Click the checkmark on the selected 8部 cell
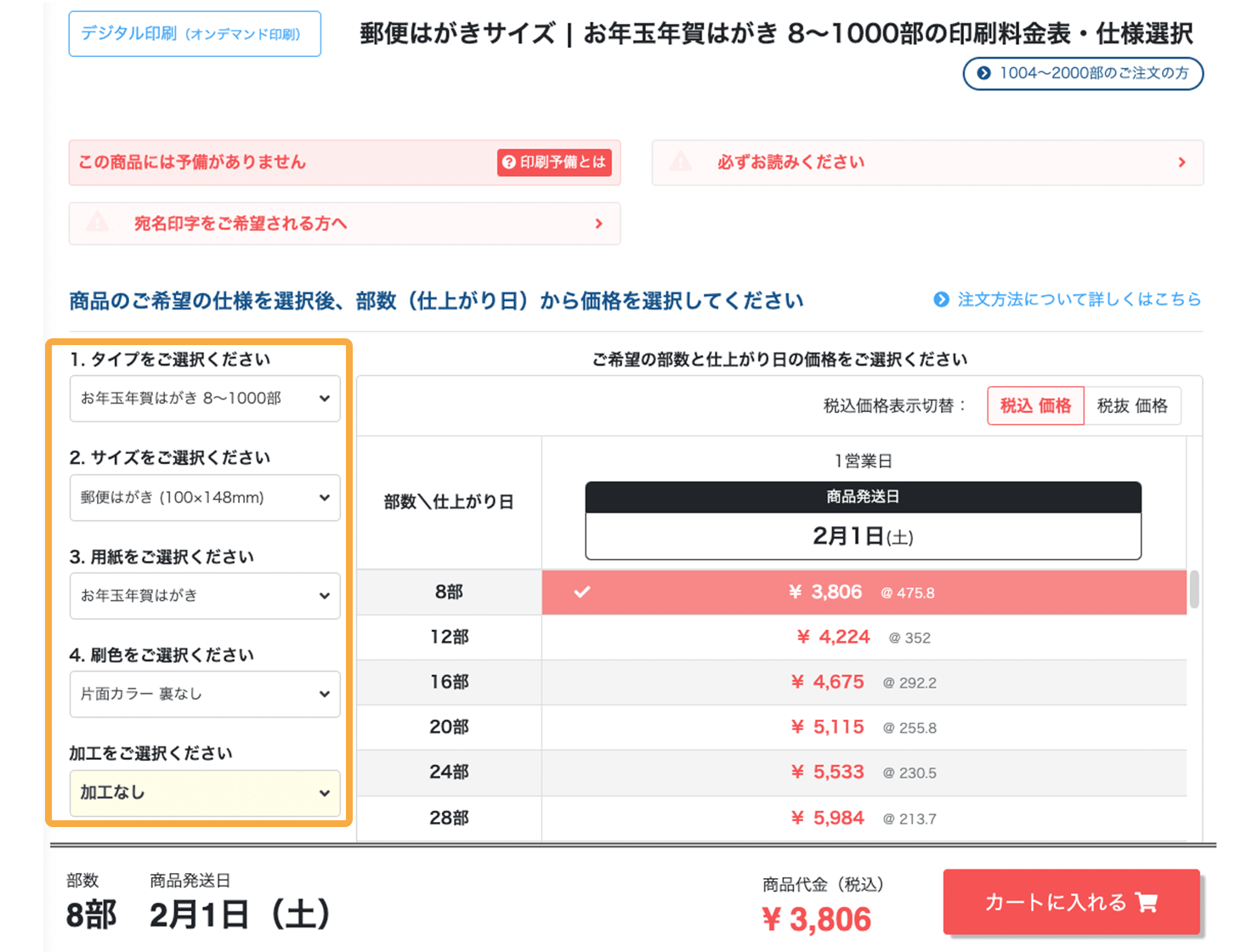This screenshot has height=952, width=1258. pos(581,592)
